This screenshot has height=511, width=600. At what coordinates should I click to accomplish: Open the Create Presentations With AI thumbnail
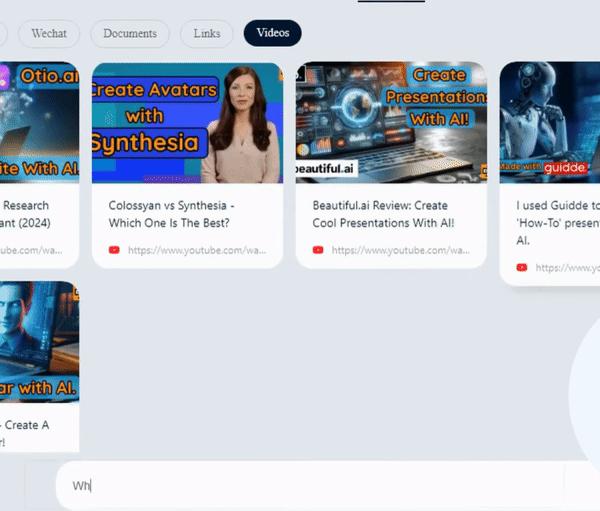(391, 122)
